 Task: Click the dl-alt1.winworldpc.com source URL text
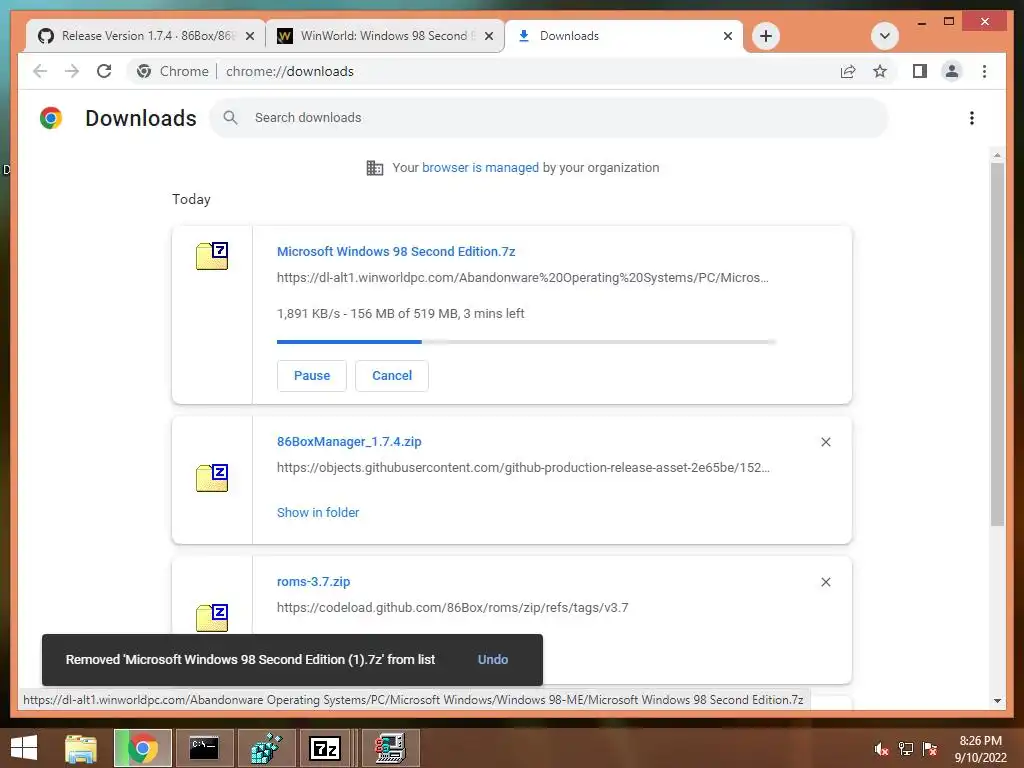(x=522, y=278)
